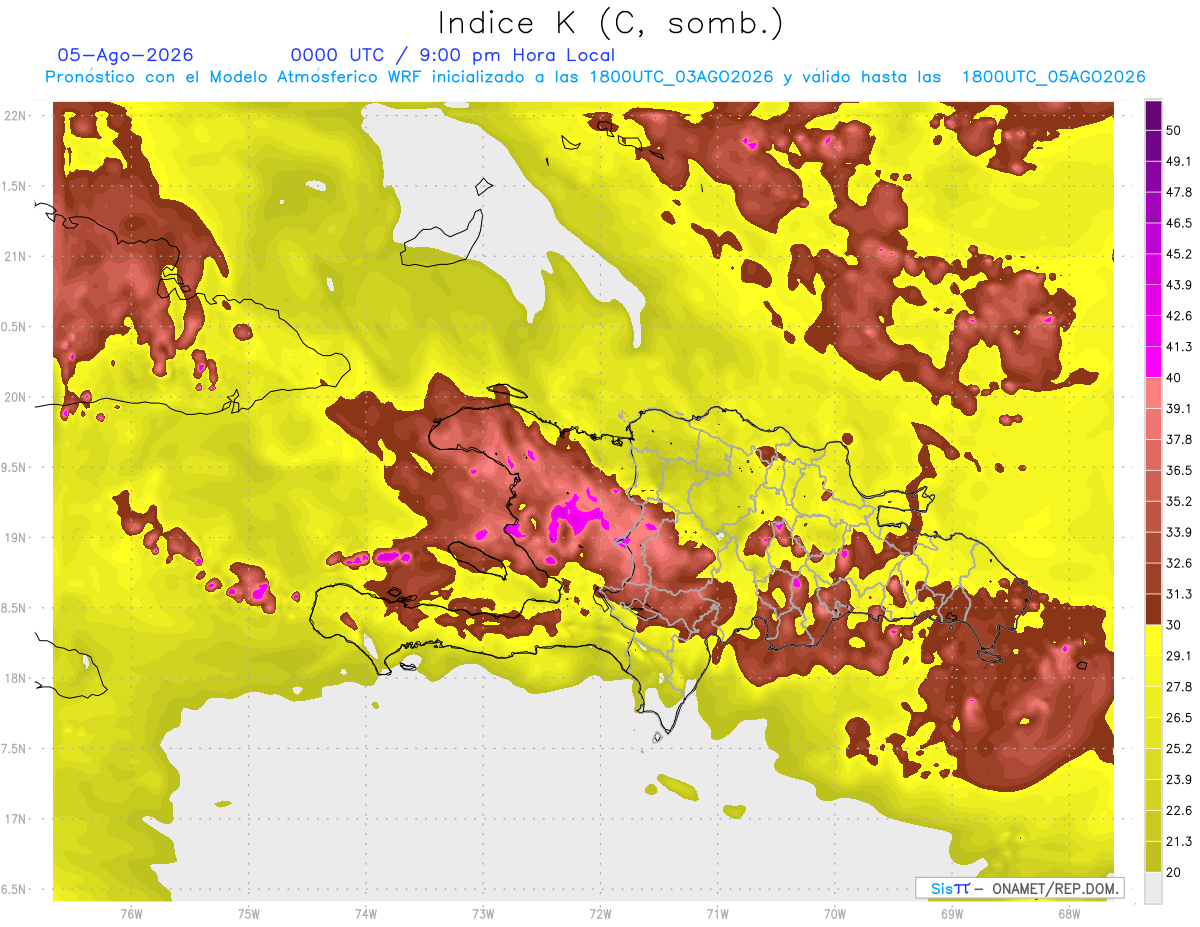This screenshot has height=927, width=1200.
Task: Click the '23.9' color scale value
Action: 1178,780
